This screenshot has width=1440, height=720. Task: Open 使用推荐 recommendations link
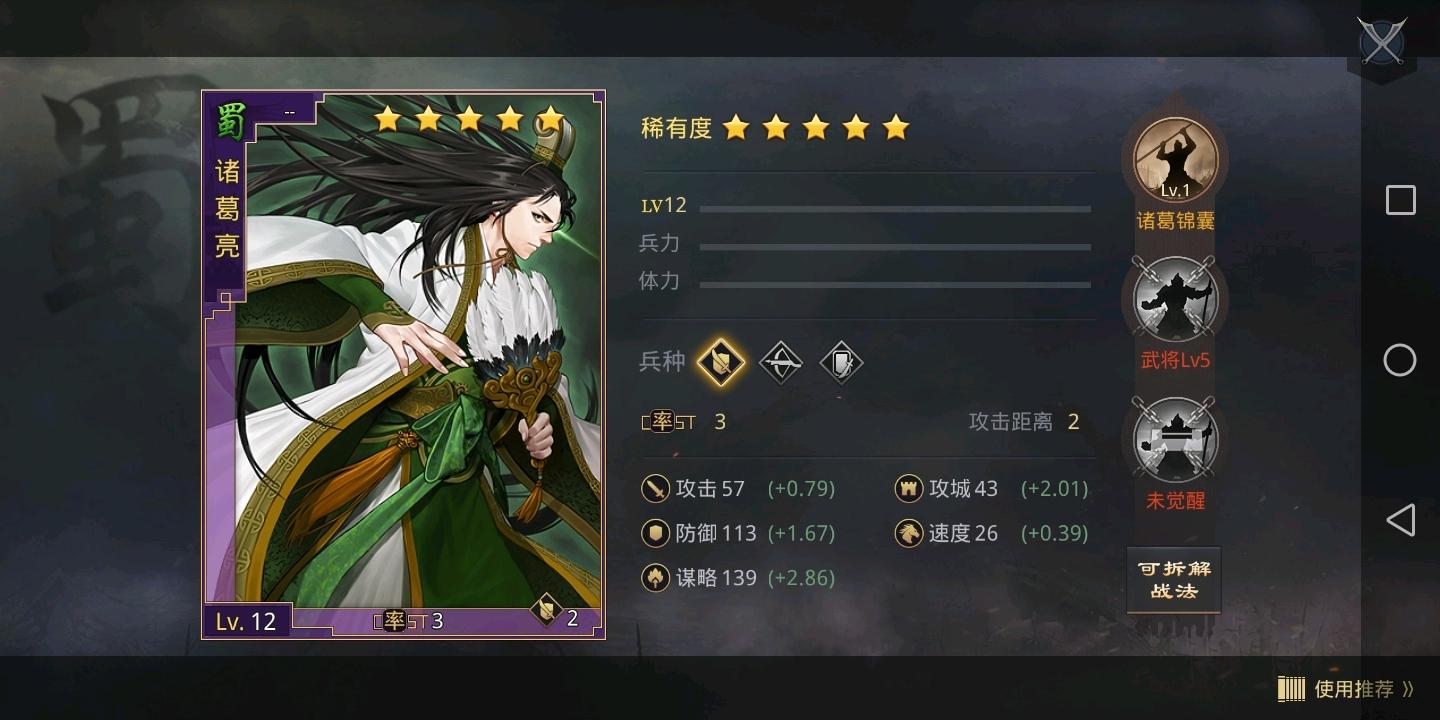pos(1354,689)
